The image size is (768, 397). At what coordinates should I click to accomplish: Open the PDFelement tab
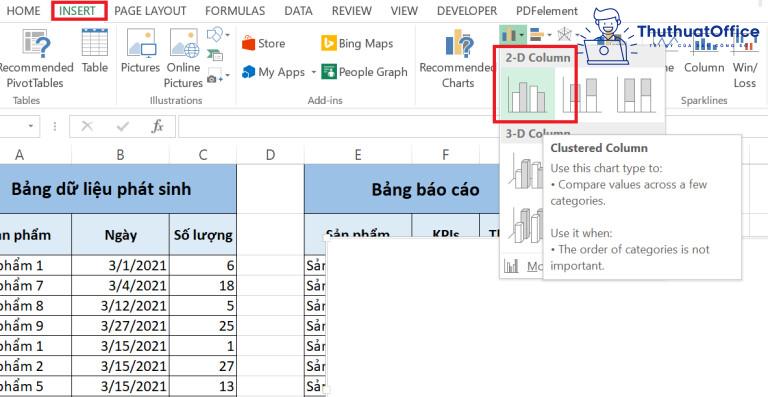pos(547,11)
